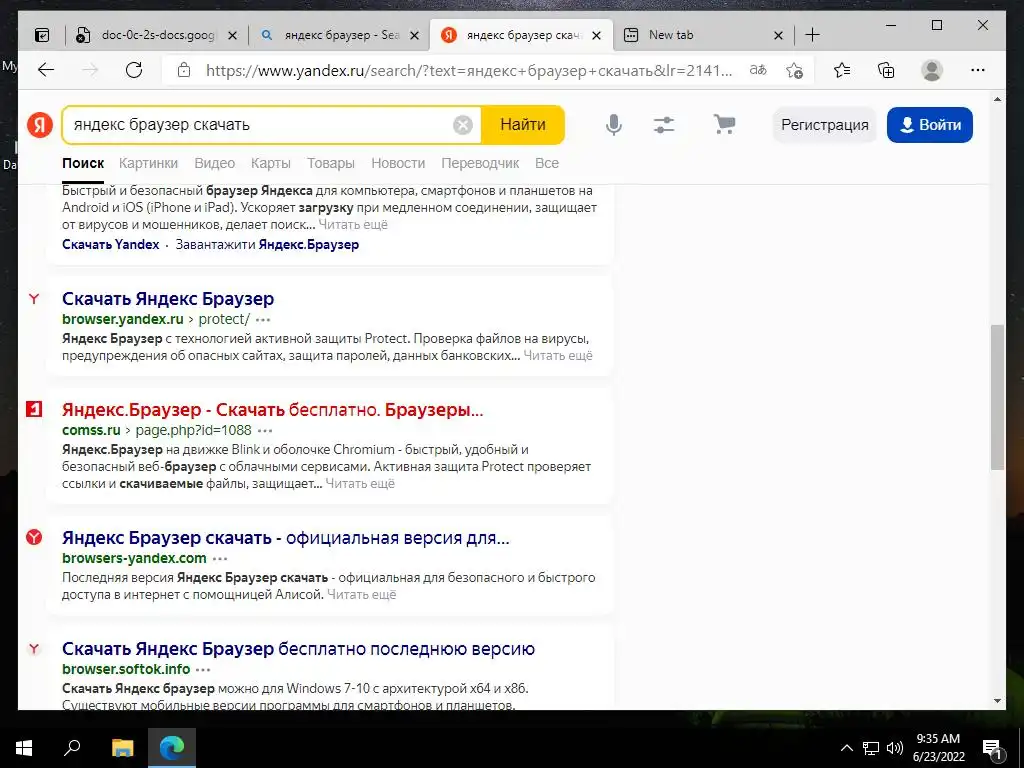Viewport: 1024px width, 768px height.
Task: Click the browser address bar URL
Action: point(469,70)
